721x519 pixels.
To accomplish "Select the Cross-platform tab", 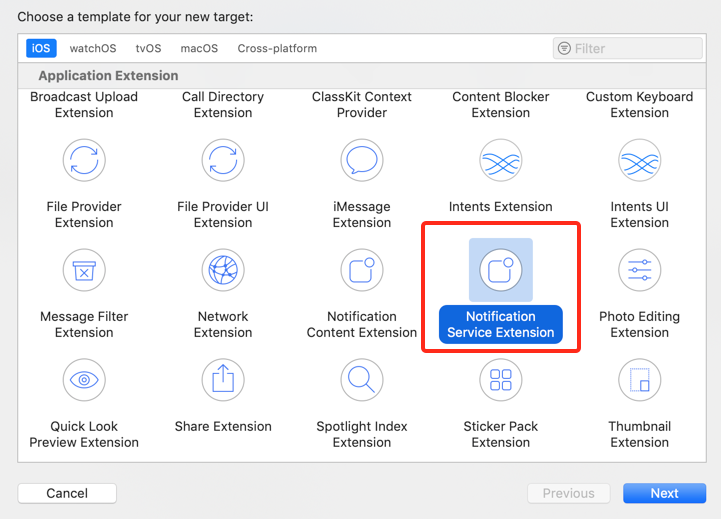I will [x=277, y=48].
